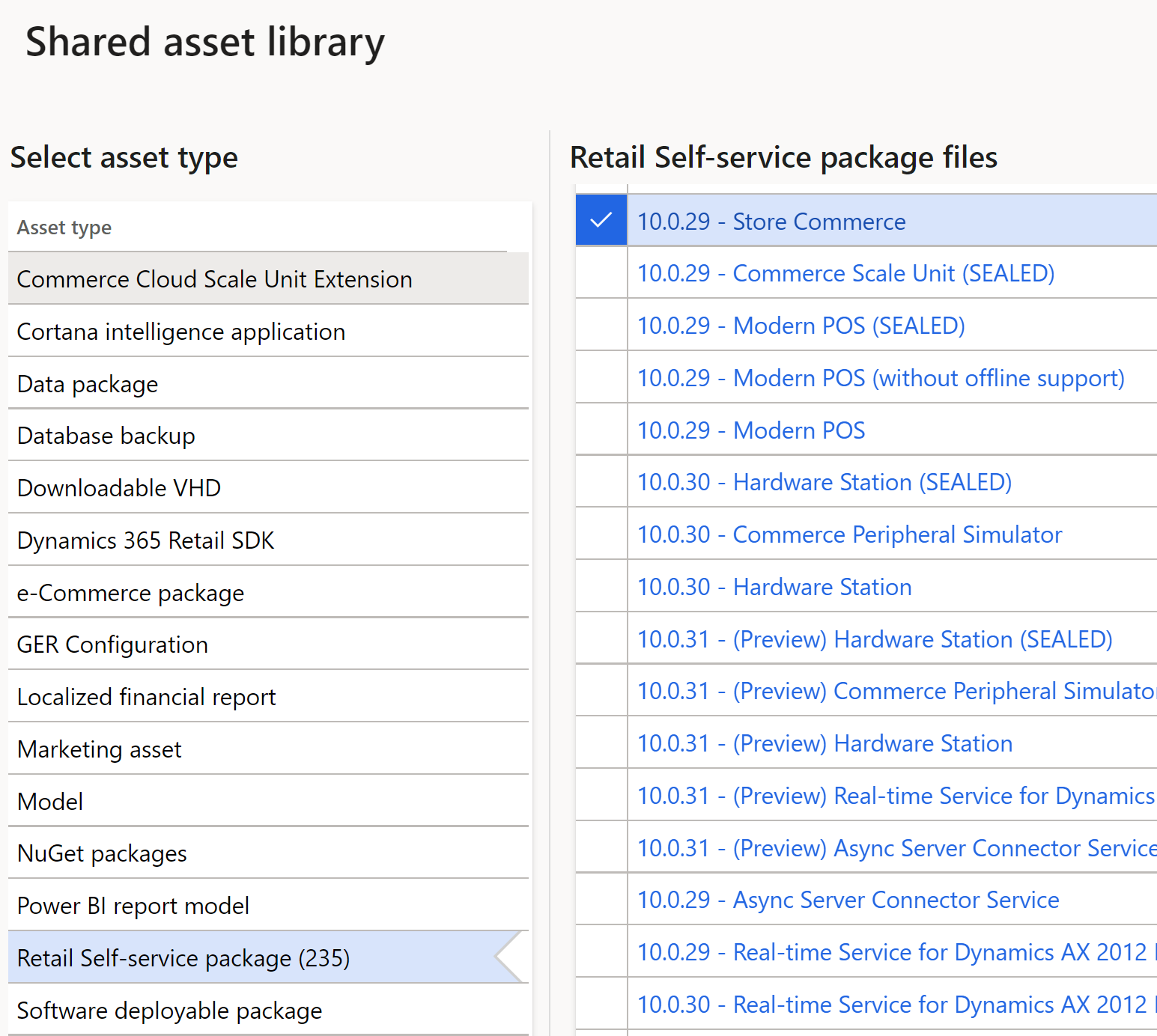Select Database backup asset type
The width and height of the screenshot is (1157, 1036).
click(268, 435)
